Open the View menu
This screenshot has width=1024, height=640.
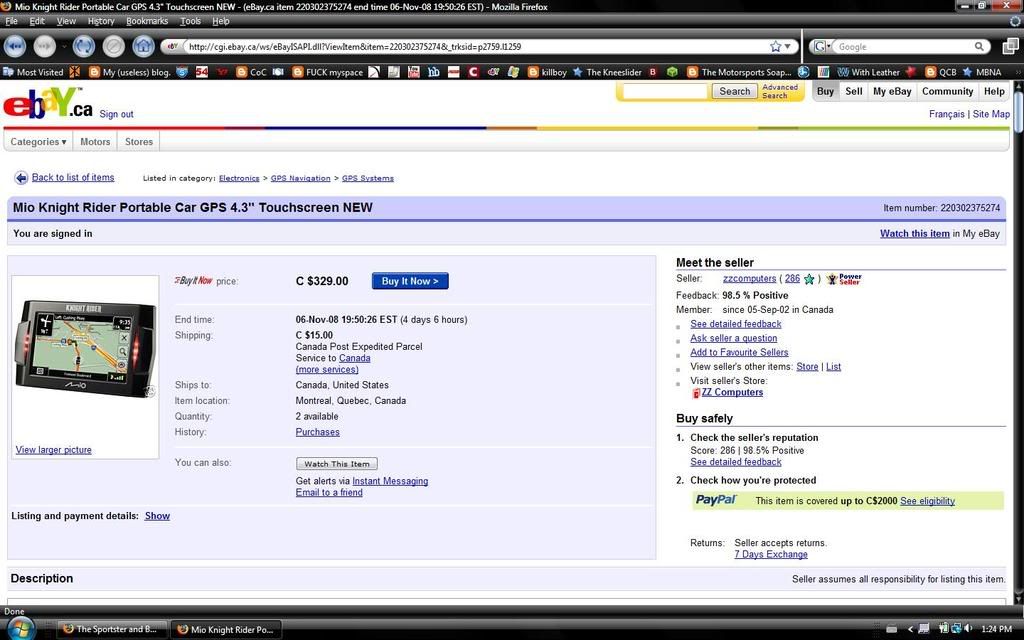click(66, 21)
